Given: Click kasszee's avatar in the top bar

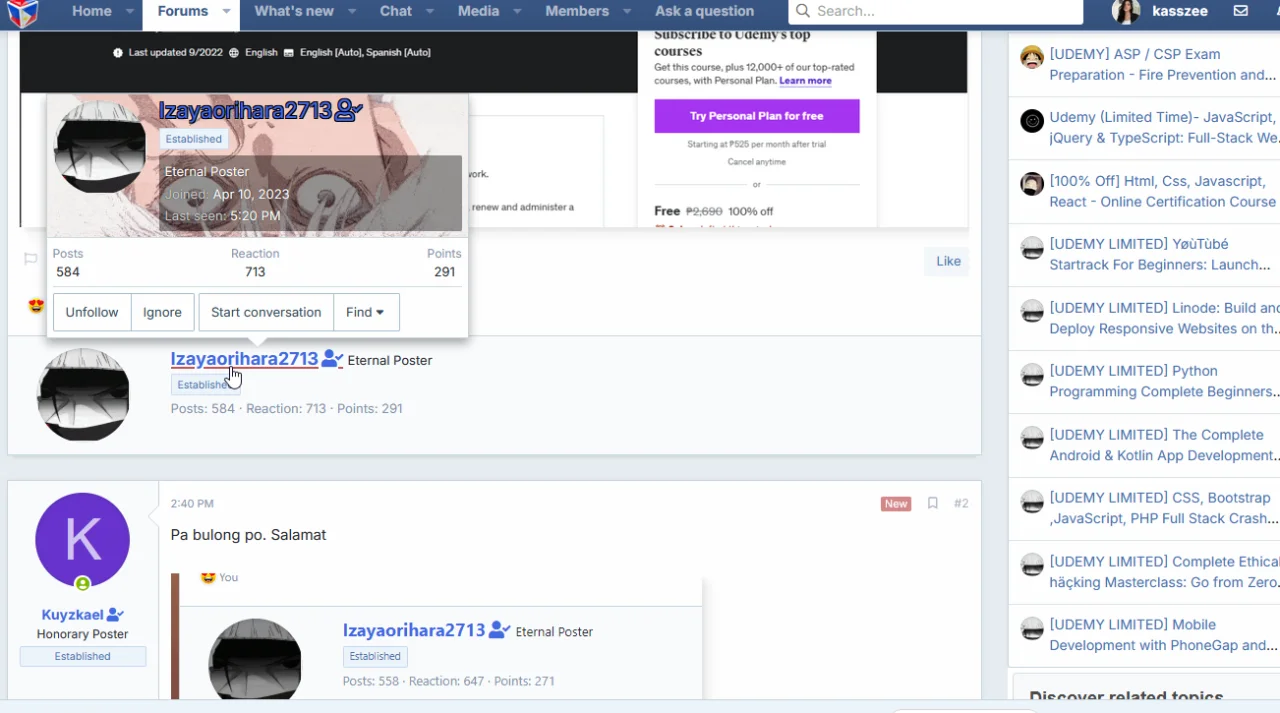Looking at the screenshot, I should click(x=1126, y=12).
